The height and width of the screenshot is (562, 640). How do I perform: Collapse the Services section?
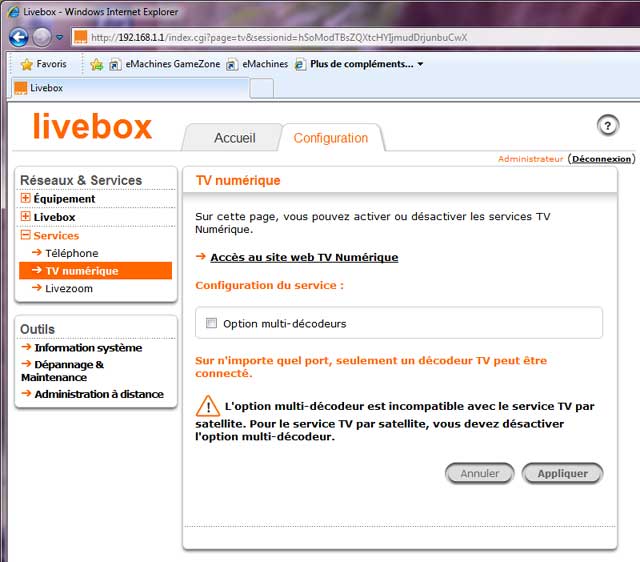[x=26, y=236]
